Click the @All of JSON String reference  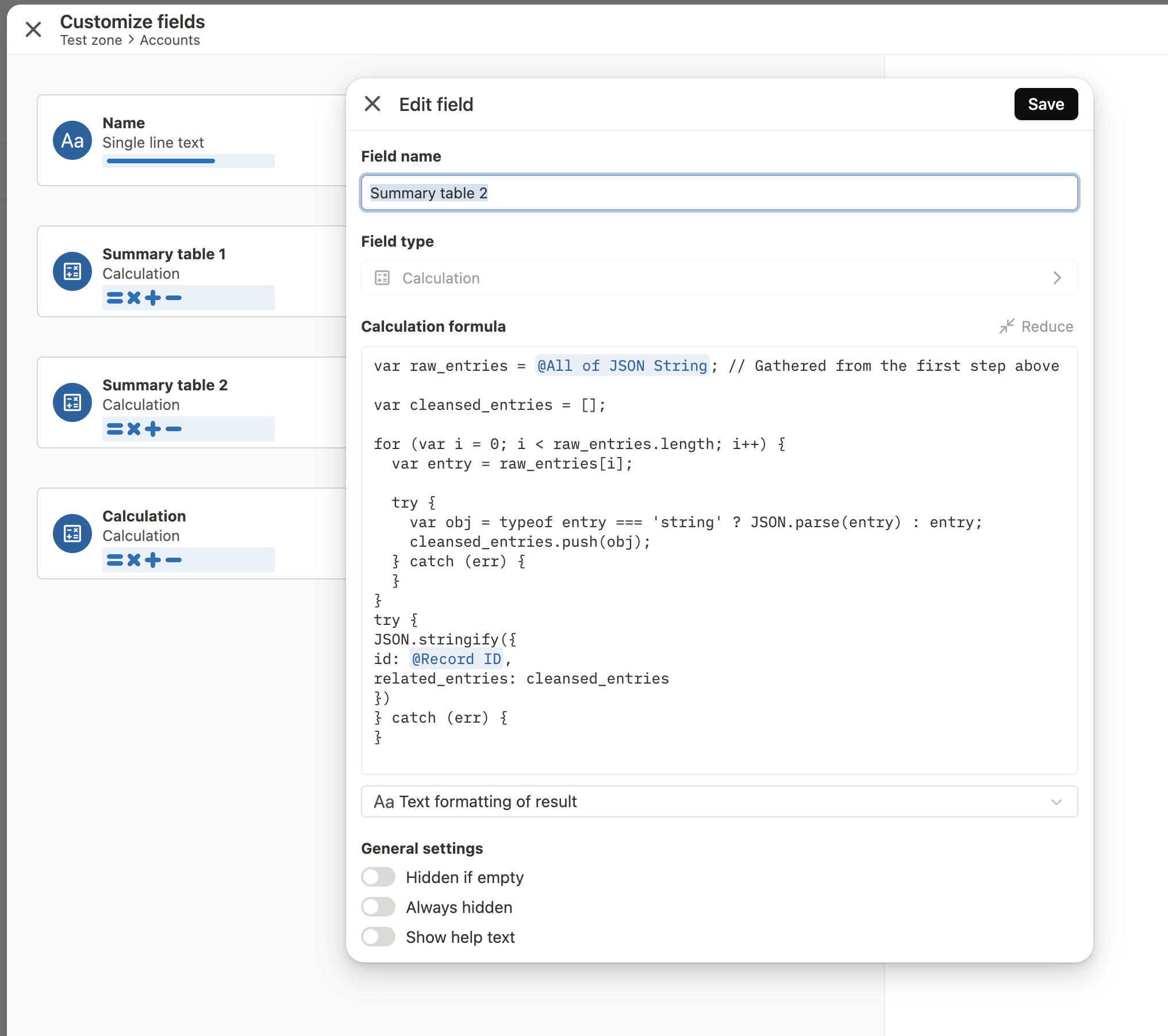(x=622, y=366)
